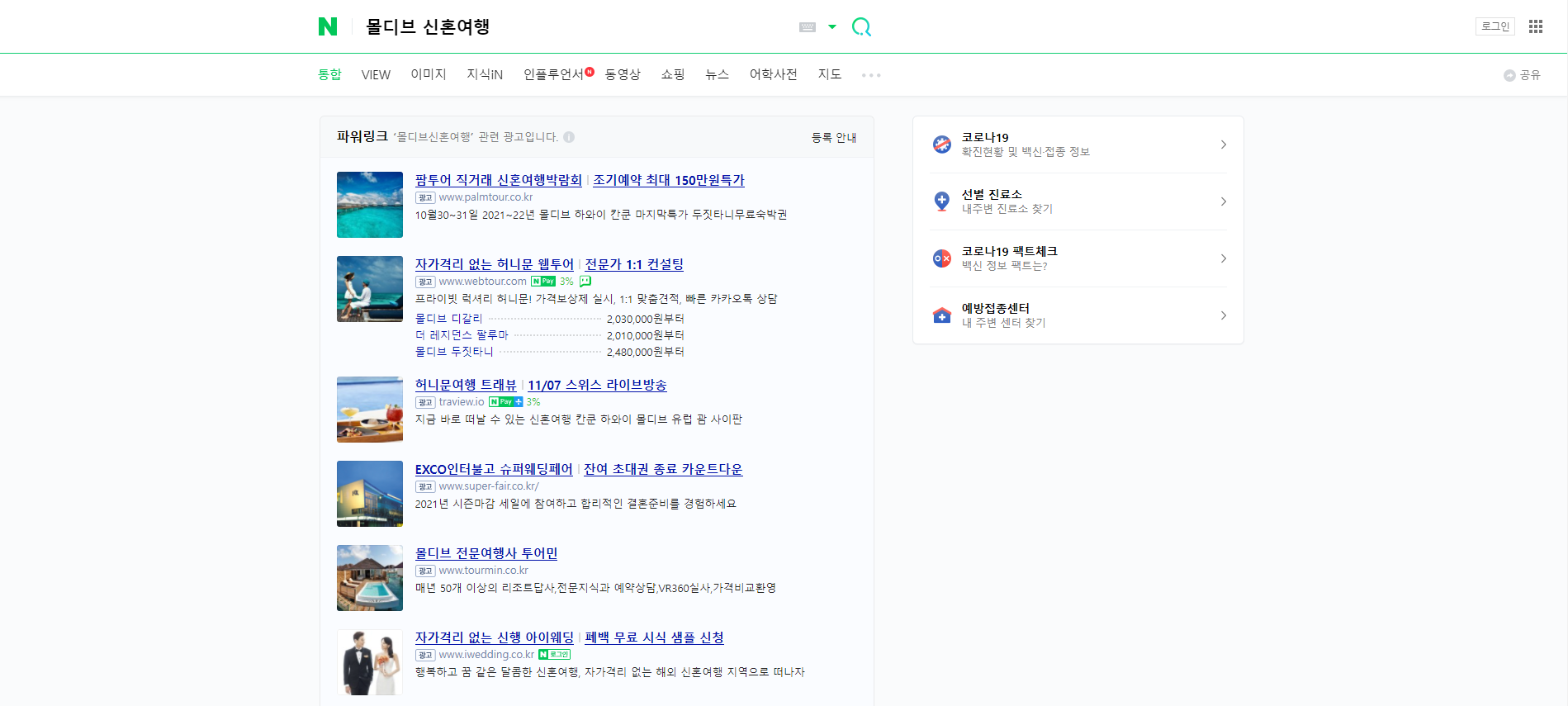
Task: Switch to the 뉴스 tab
Action: pos(718,74)
